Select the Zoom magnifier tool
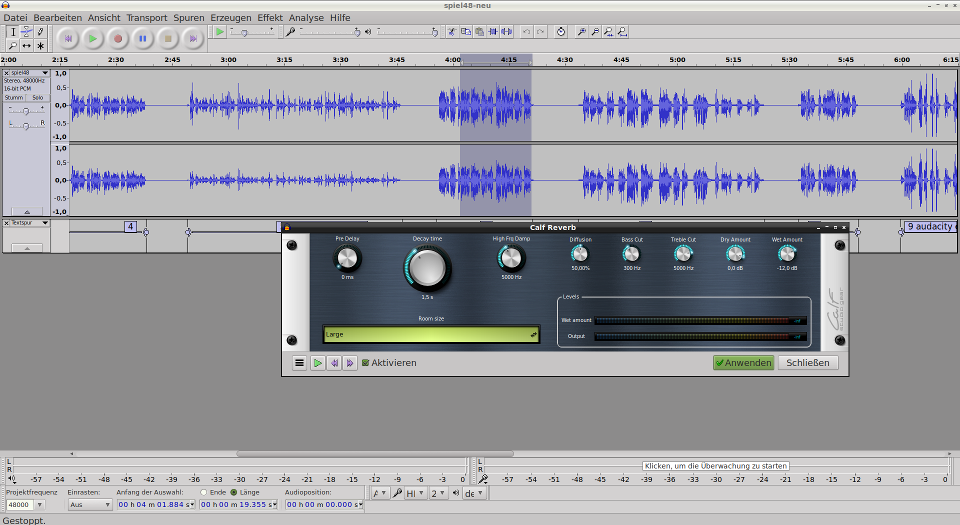This screenshot has width=960, height=525. (13, 46)
